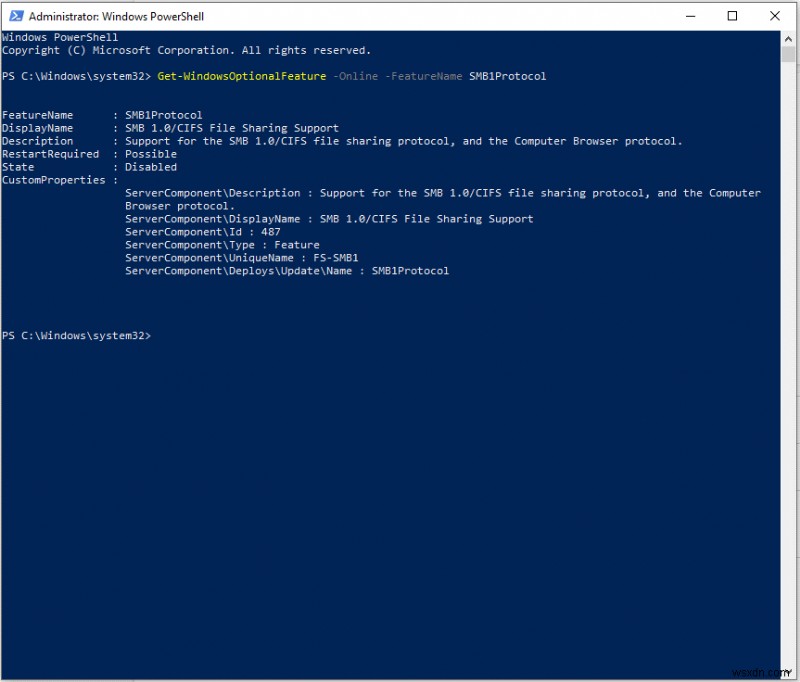800x682 pixels.
Task: Close the Windows PowerShell window
Action: click(775, 16)
